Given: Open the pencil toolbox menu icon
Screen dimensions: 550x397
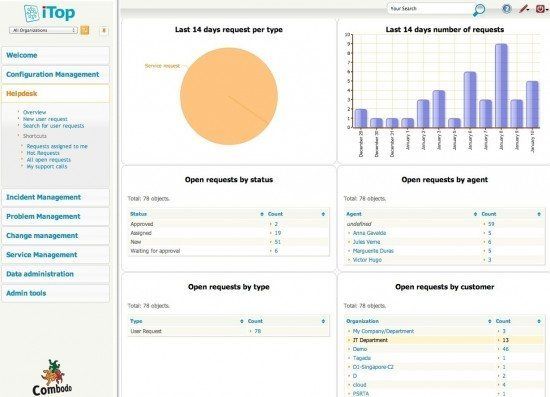Looking at the screenshot, I should pos(524,8).
